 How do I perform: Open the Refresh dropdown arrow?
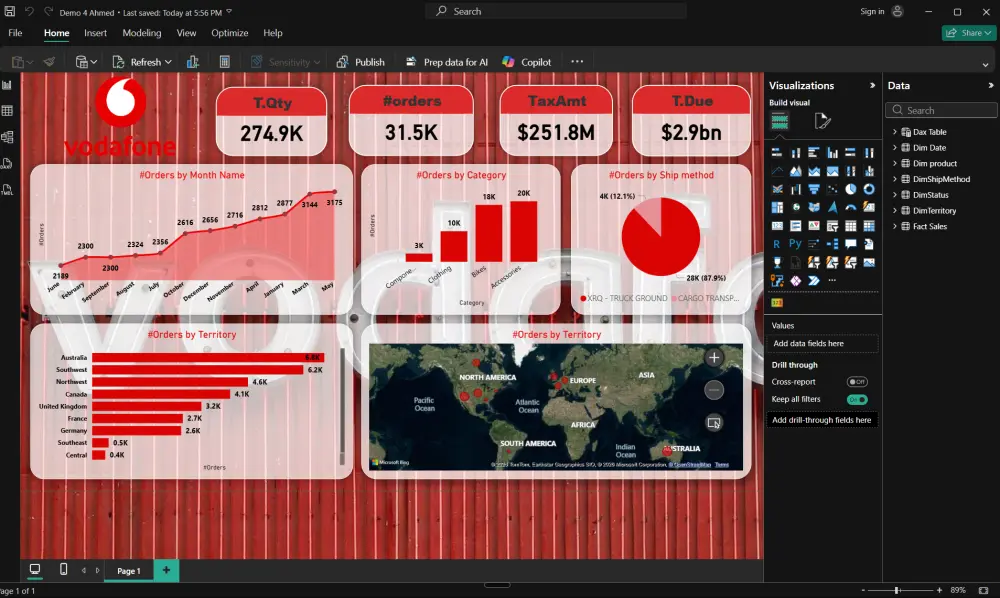168,62
